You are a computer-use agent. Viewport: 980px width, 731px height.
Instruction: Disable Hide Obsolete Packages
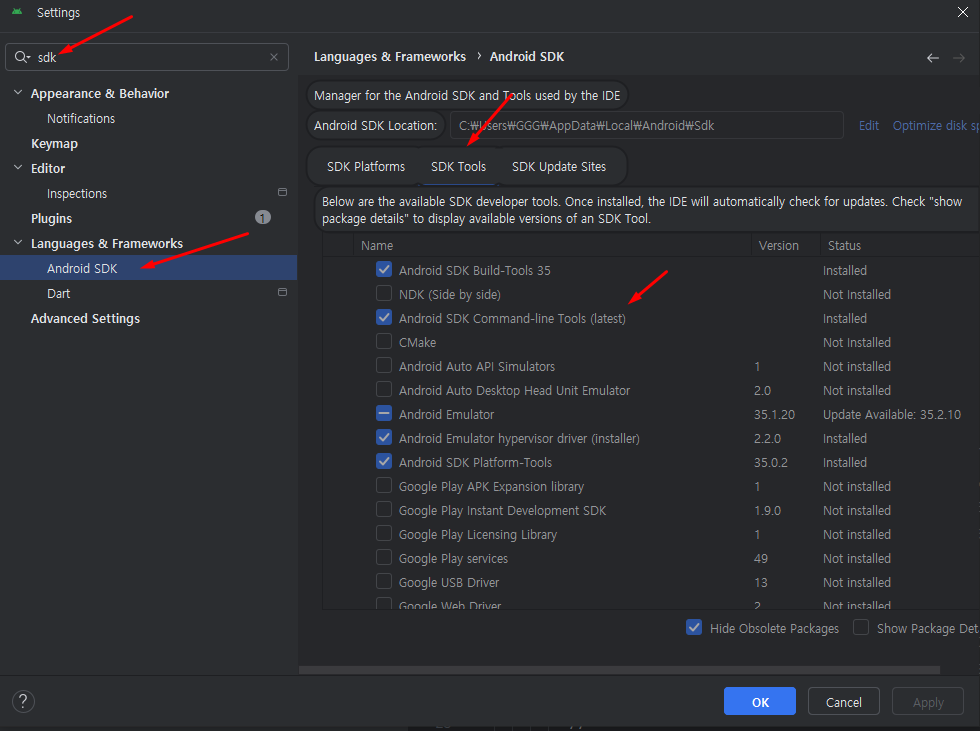[694, 627]
